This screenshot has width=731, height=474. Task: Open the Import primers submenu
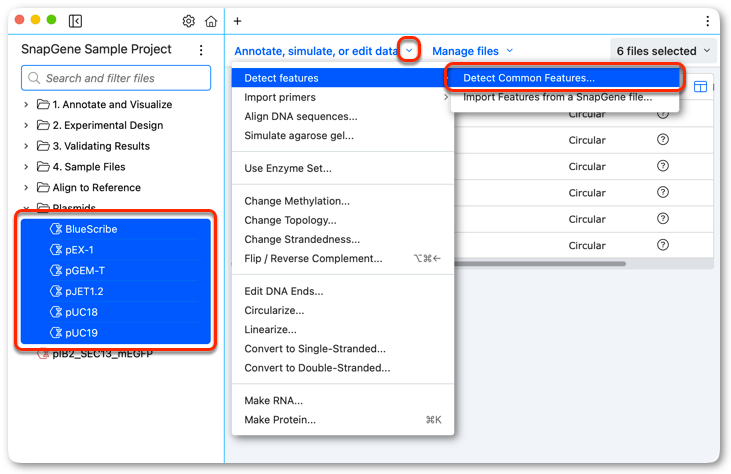[x=343, y=97]
